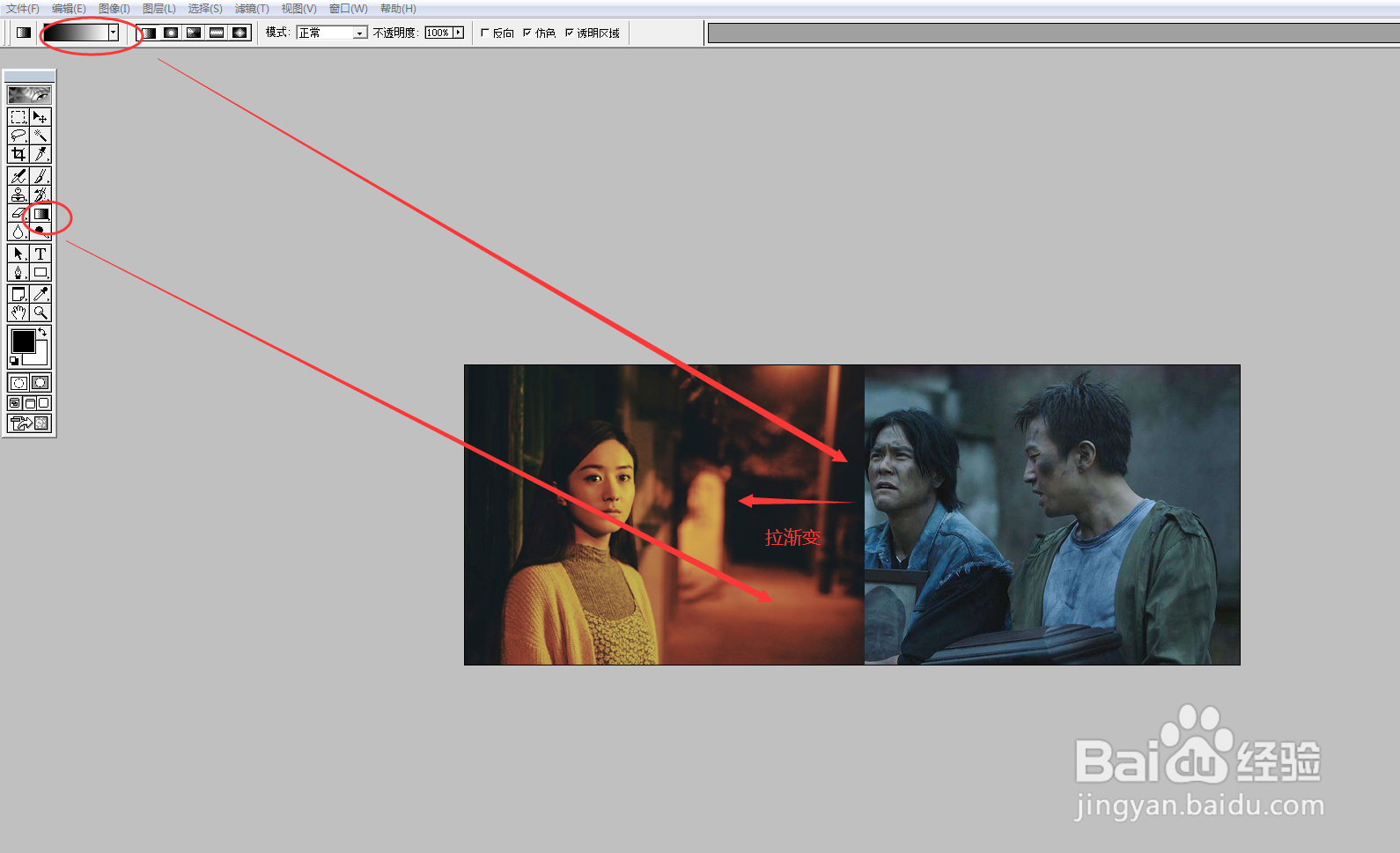
Task: Open the 窗口(W) menu
Action: 349,9
